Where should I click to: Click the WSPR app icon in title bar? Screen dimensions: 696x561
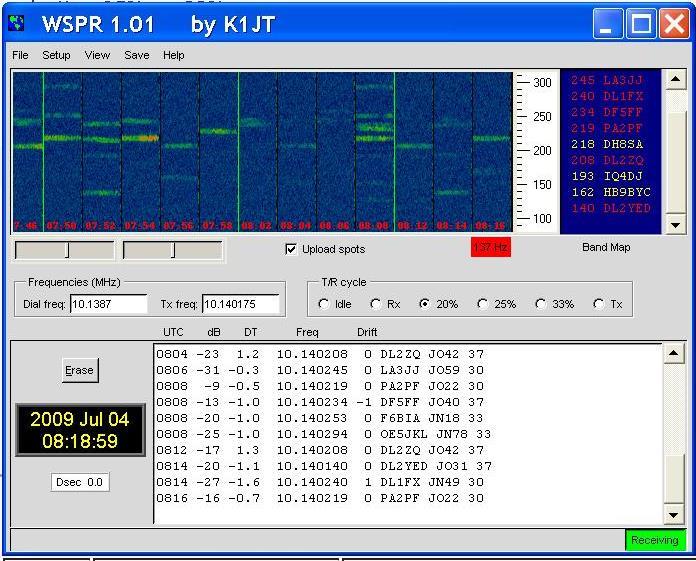[x=17, y=24]
